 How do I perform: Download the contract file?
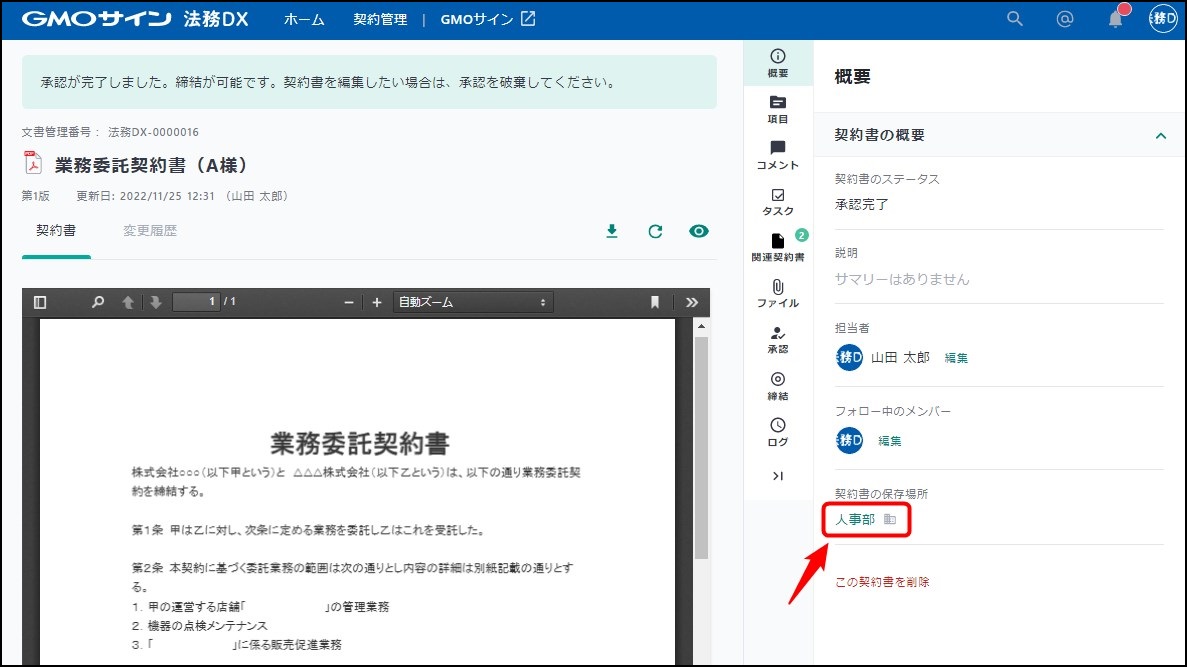(612, 231)
